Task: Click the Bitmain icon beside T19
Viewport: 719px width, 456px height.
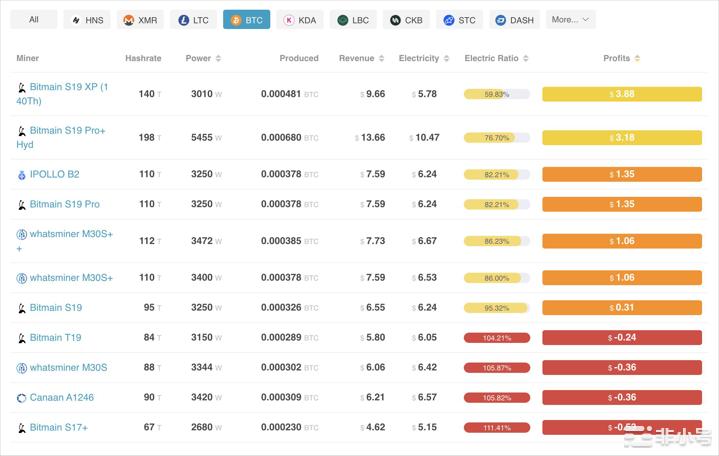Action: tap(21, 338)
